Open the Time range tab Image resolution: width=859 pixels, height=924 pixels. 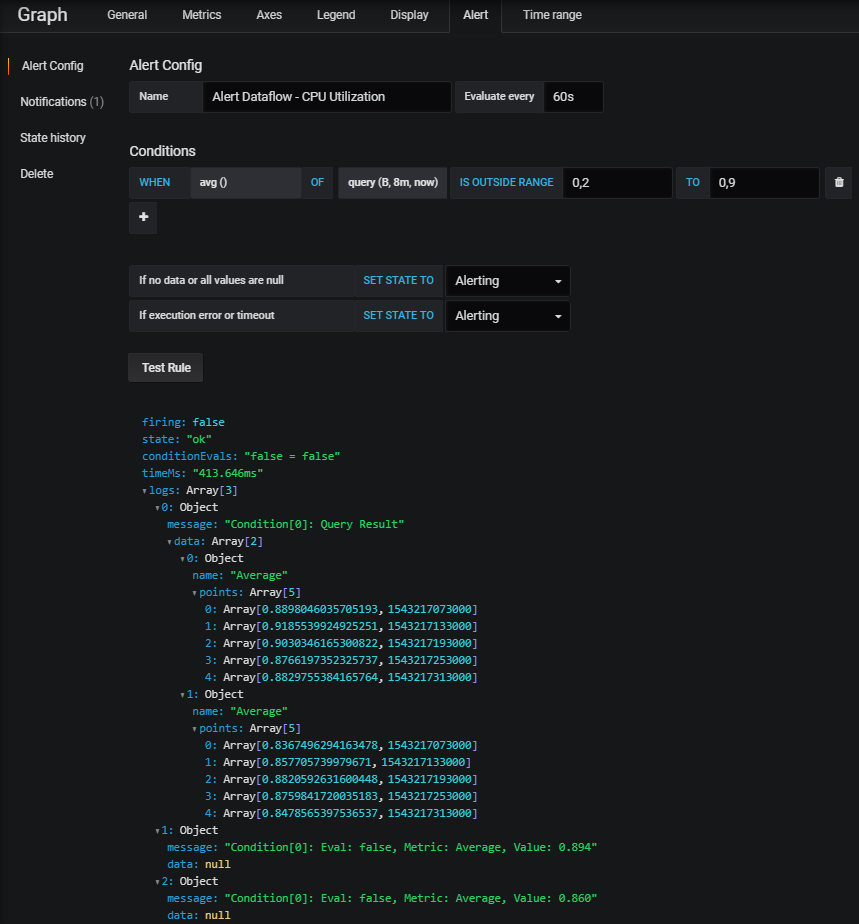(x=552, y=15)
